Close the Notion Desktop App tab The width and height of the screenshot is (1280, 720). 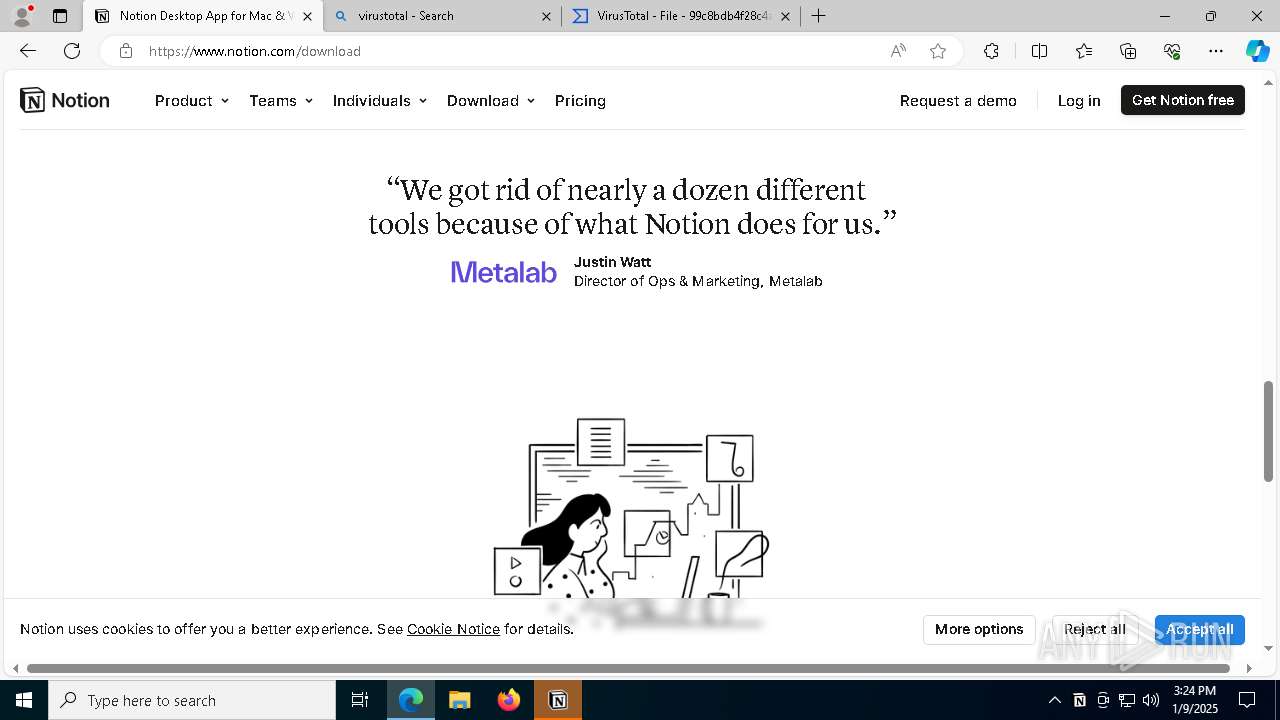[x=307, y=16]
